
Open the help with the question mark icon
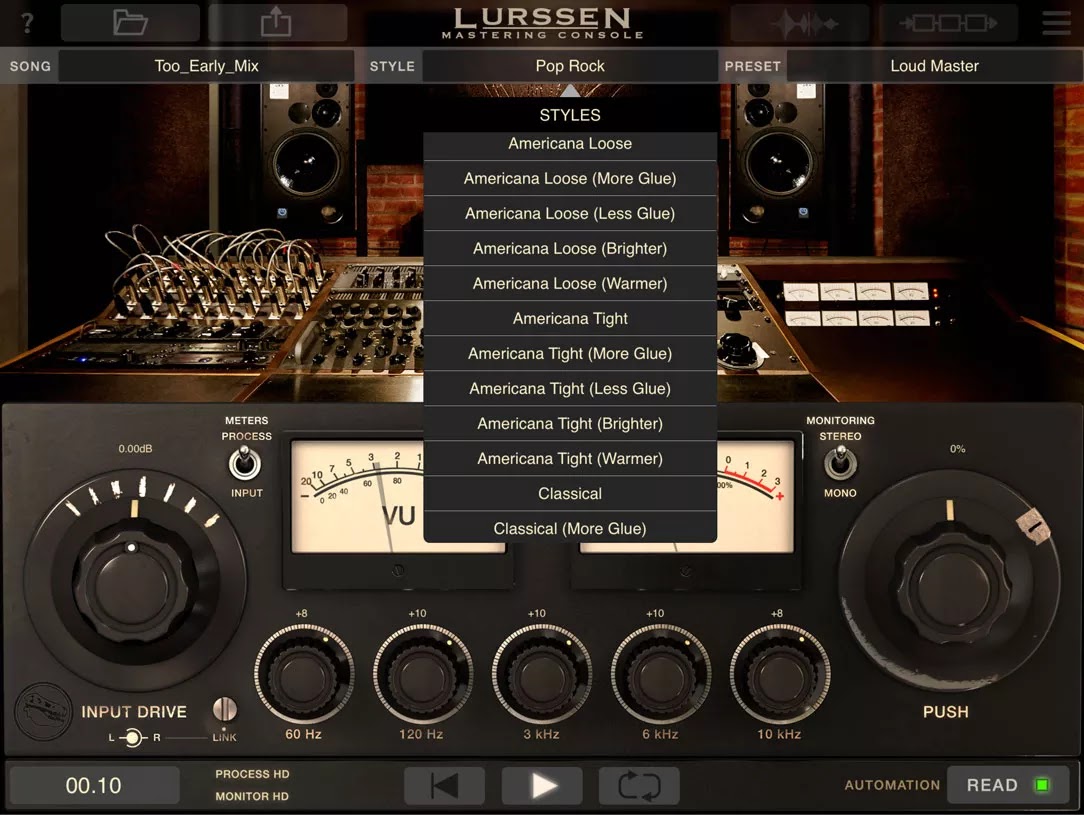[x=27, y=22]
